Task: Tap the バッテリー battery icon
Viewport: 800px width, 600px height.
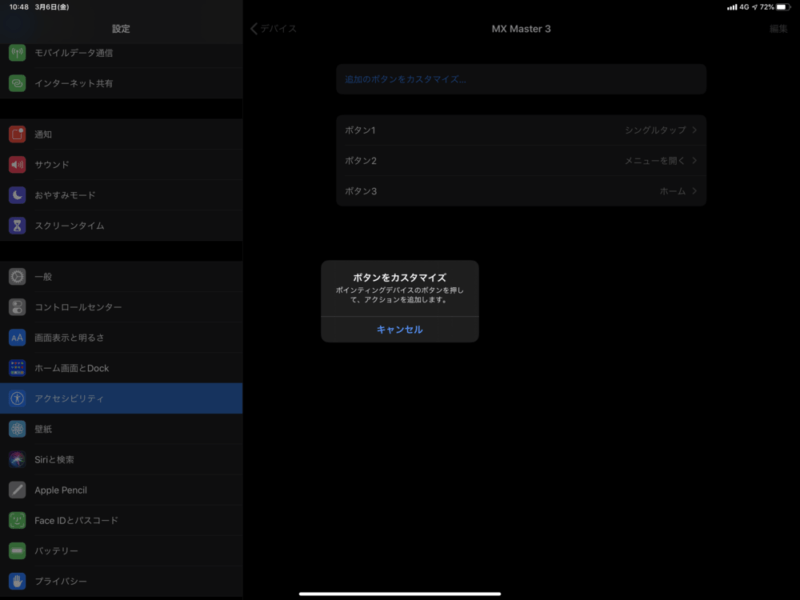Action: tap(17, 551)
